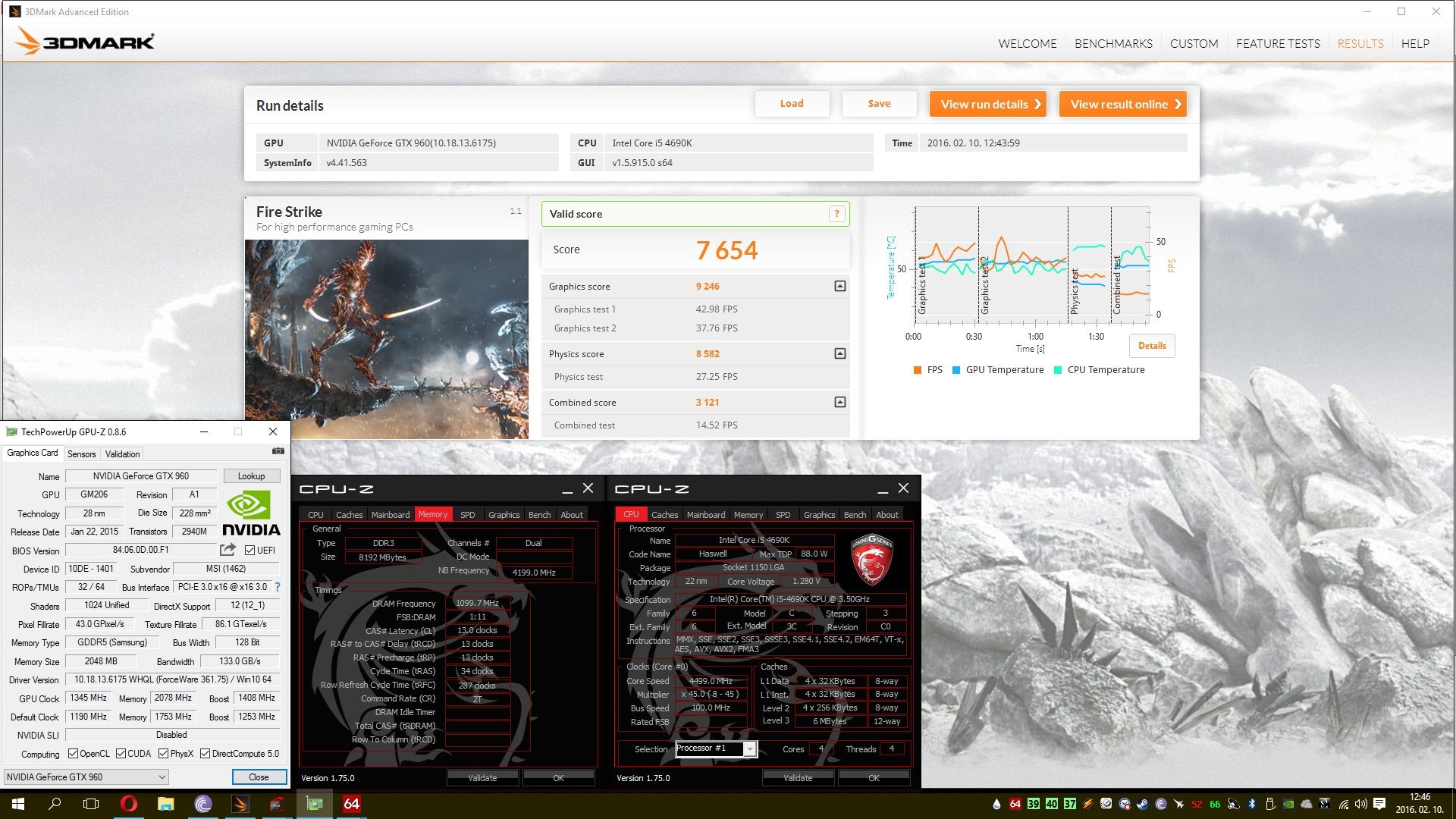This screenshot has height=819, width=1456.
Task: Collapse the Physics score section
Action: click(x=839, y=354)
